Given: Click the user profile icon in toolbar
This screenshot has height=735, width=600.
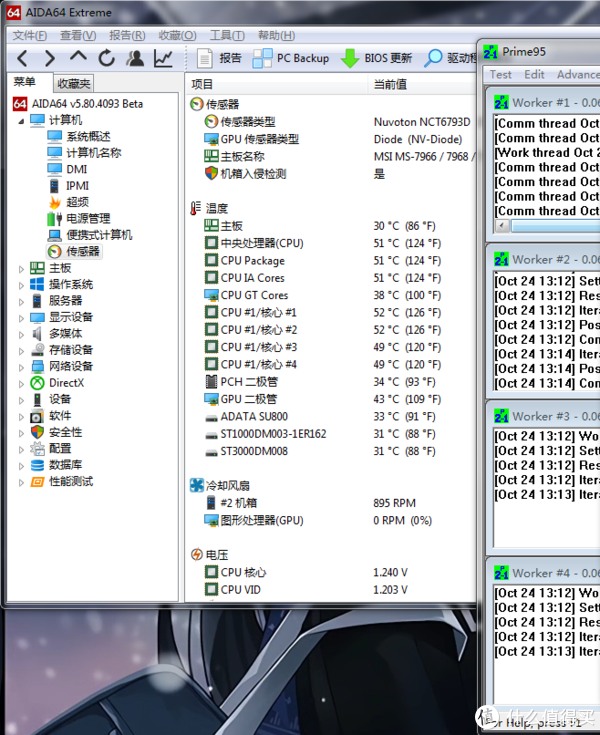Looking at the screenshot, I should (x=134, y=58).
